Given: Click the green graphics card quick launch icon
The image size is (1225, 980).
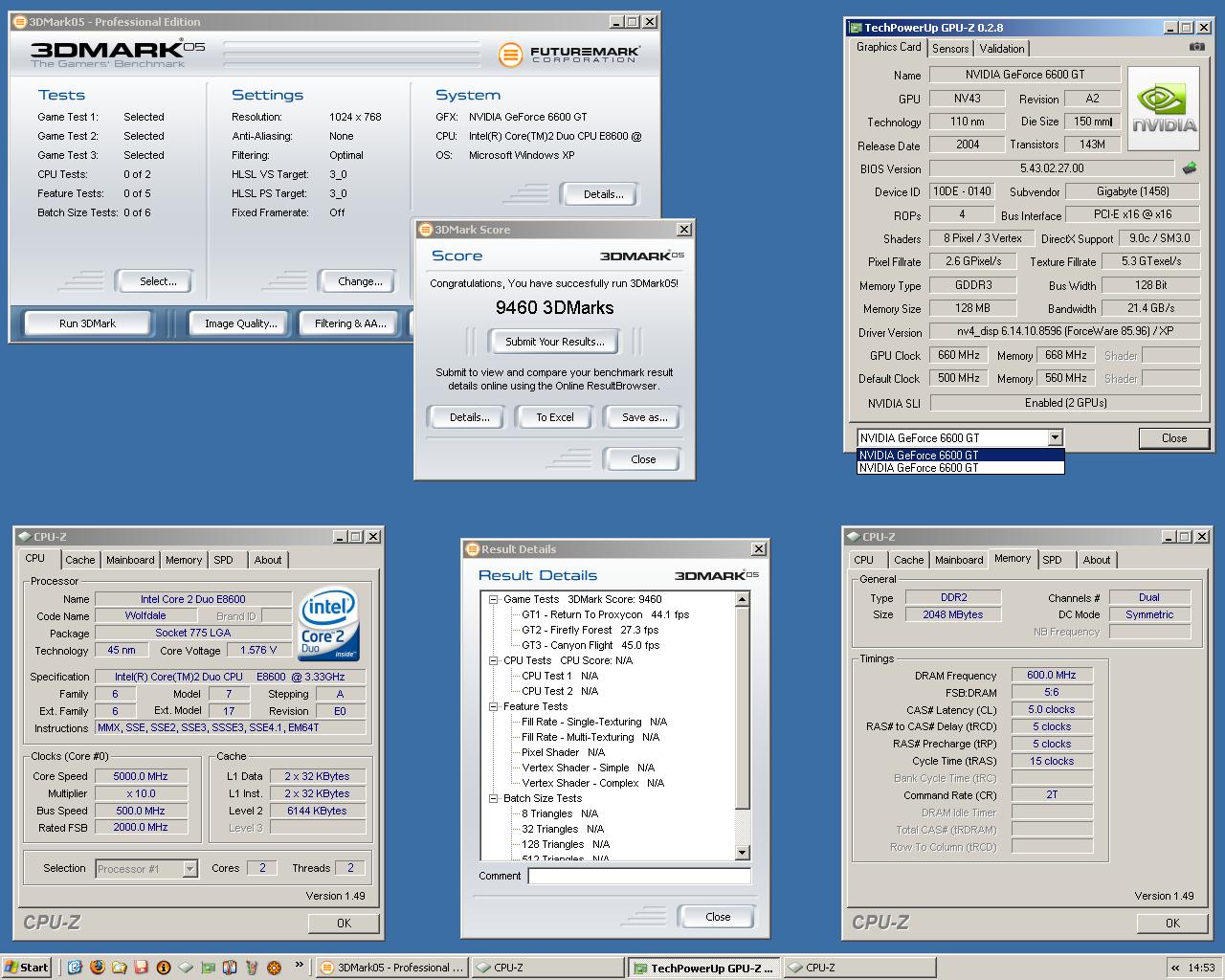Looking at the screenshot, I should [x=208, y=968].
